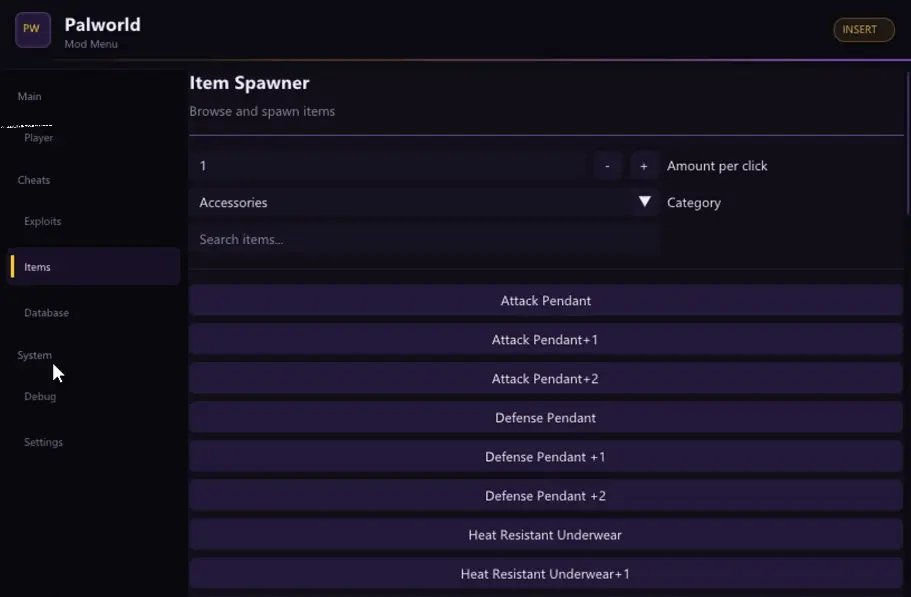Click the Amount per click label
The image size is (911, 597).
(717, 166)
